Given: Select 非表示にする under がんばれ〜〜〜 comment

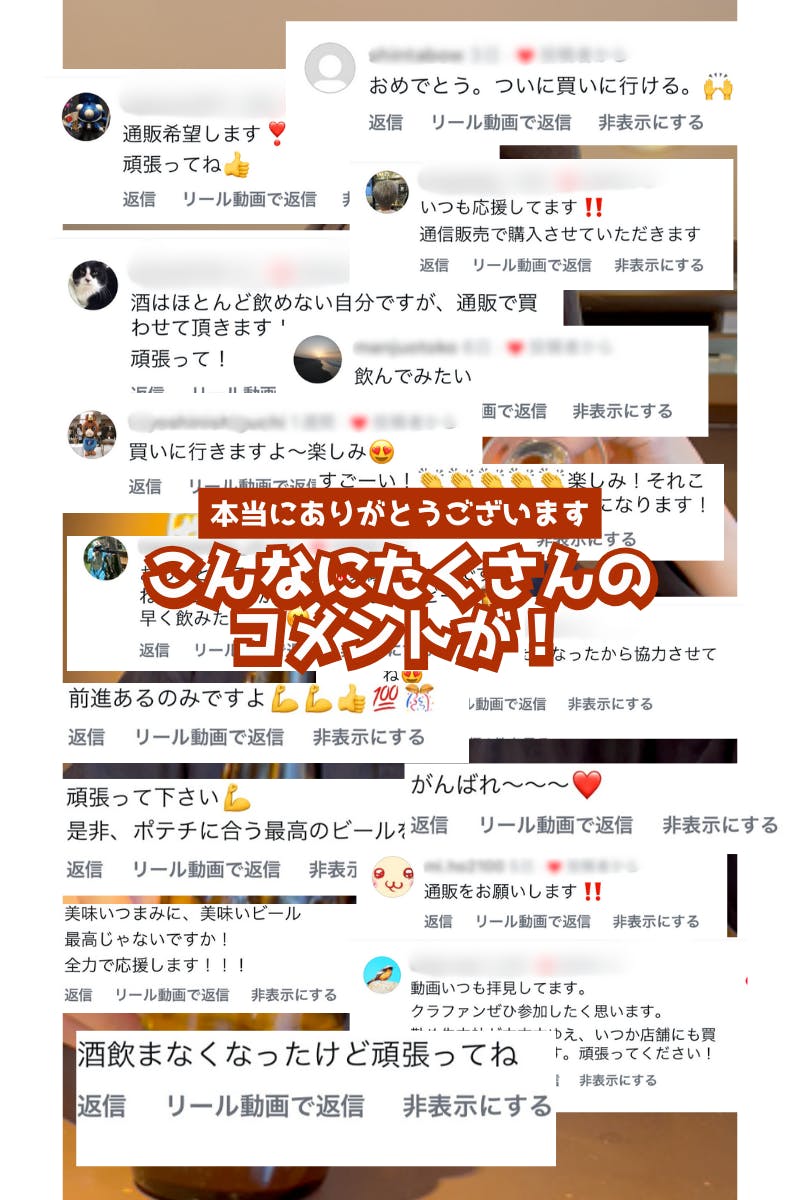Looking at the screenshot, I should [x=720, y=825].
